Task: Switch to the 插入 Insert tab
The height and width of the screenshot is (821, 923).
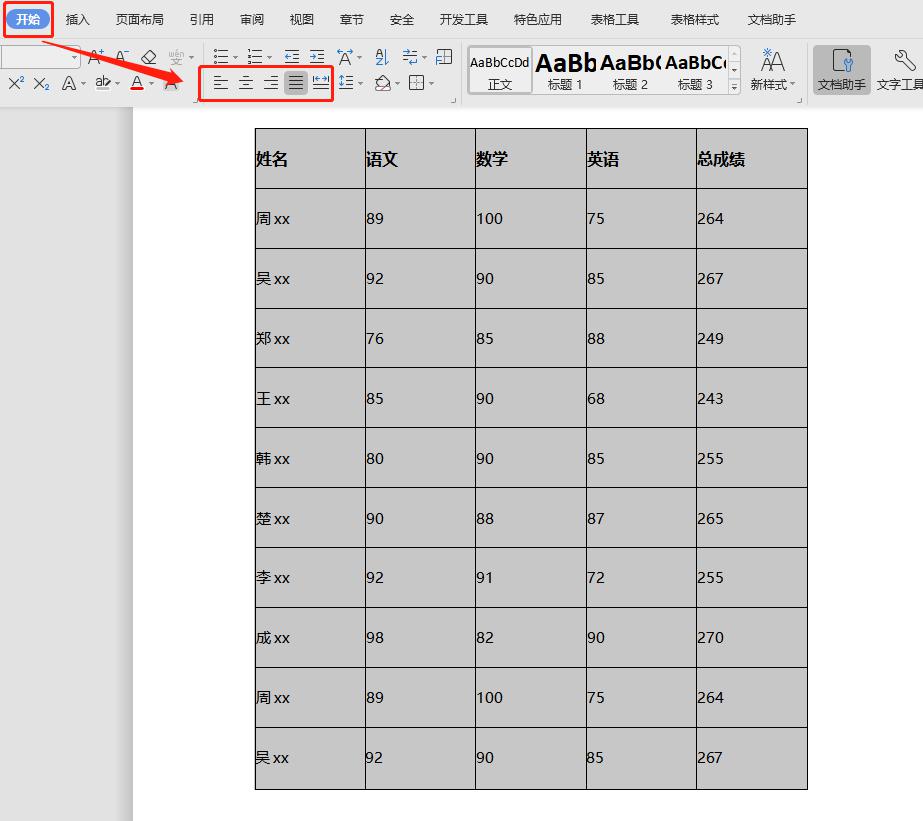Action: tap(77, 19)
